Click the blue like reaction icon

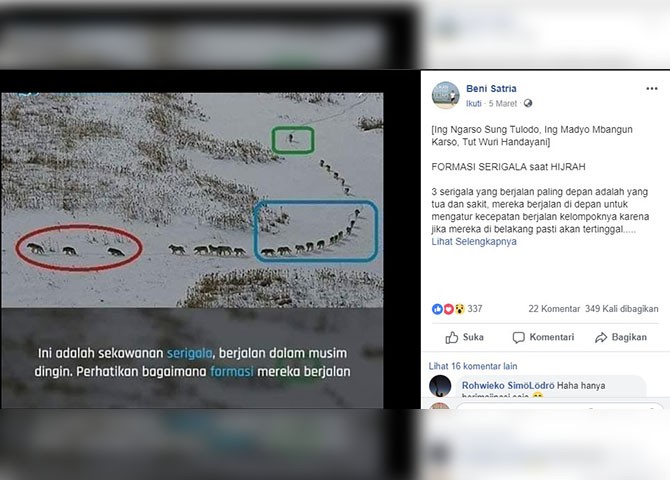click(x=437, y=309)
